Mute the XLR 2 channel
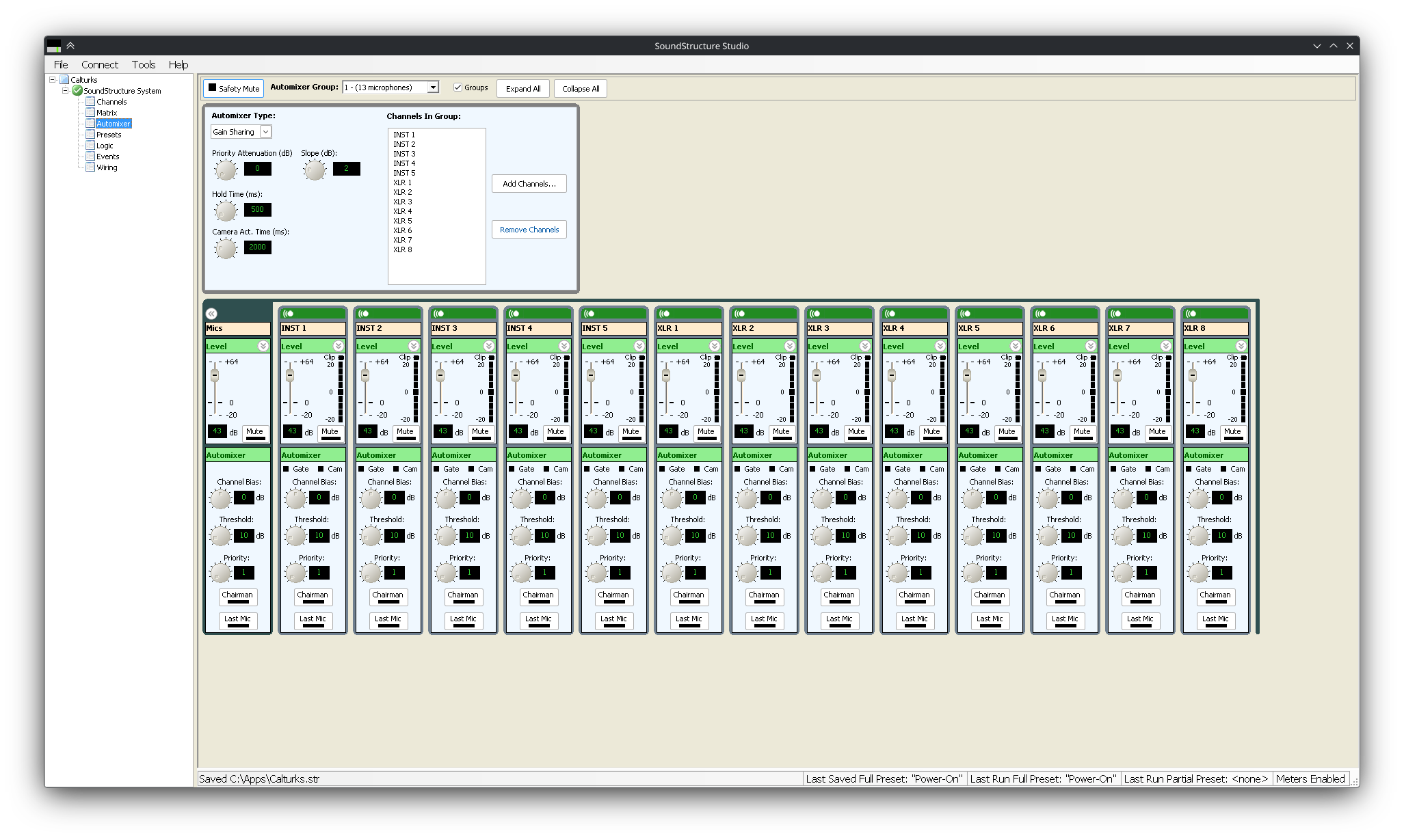The image size is (1404, 840). point(781,433)
